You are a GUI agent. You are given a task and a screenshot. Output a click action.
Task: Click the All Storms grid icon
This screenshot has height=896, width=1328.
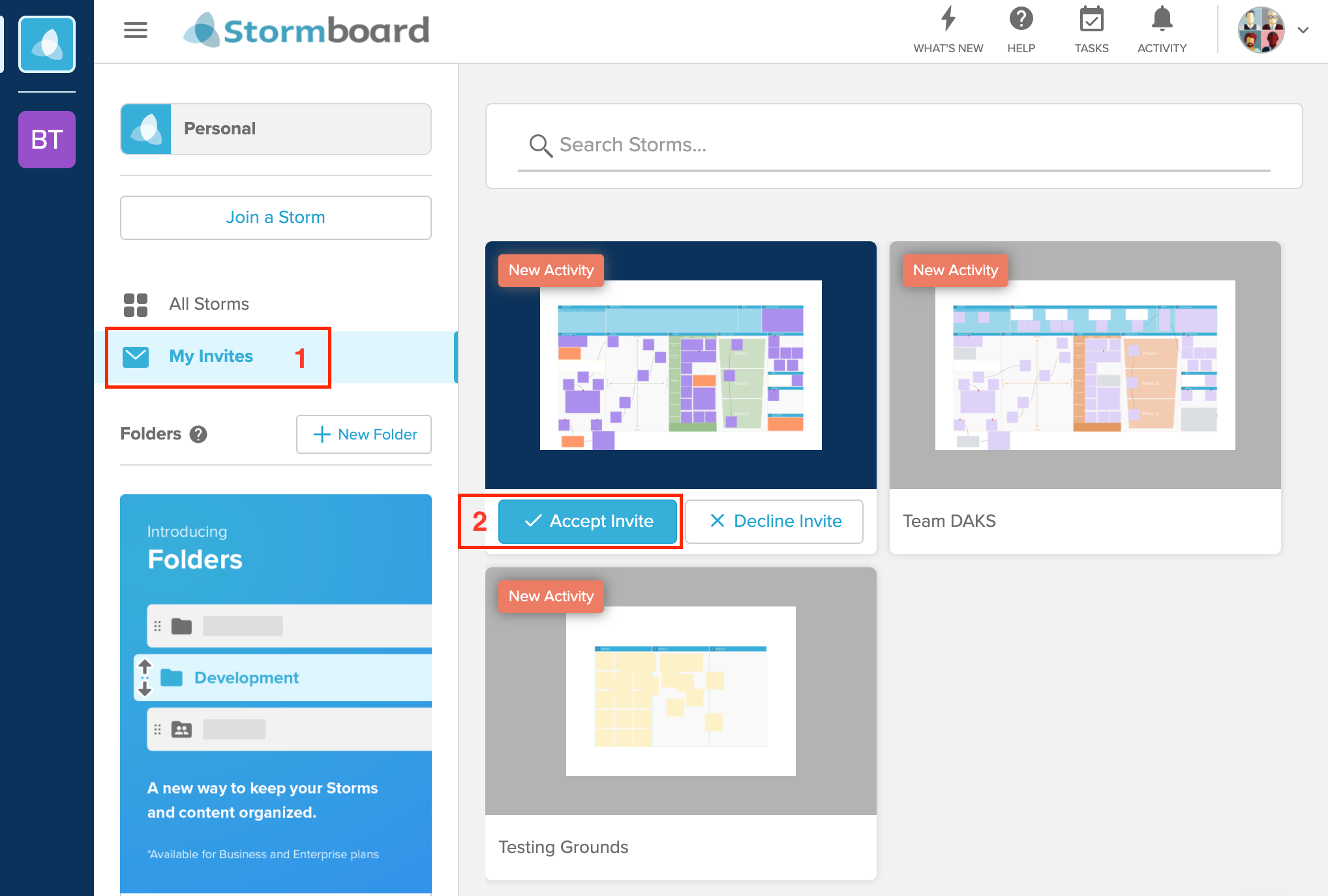coord(136,305)
